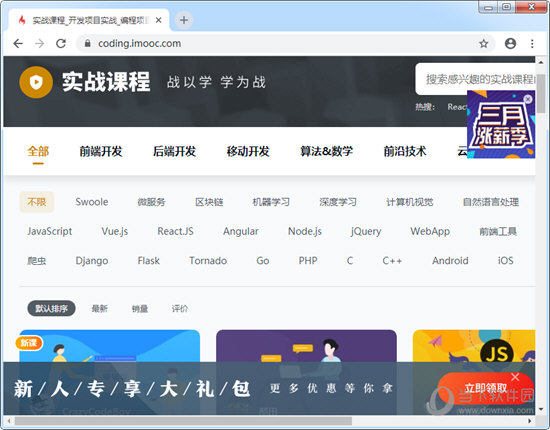This screenshot has height=430, width=550.
Task: Filter courses by 区块链
Action: (209, 202)
